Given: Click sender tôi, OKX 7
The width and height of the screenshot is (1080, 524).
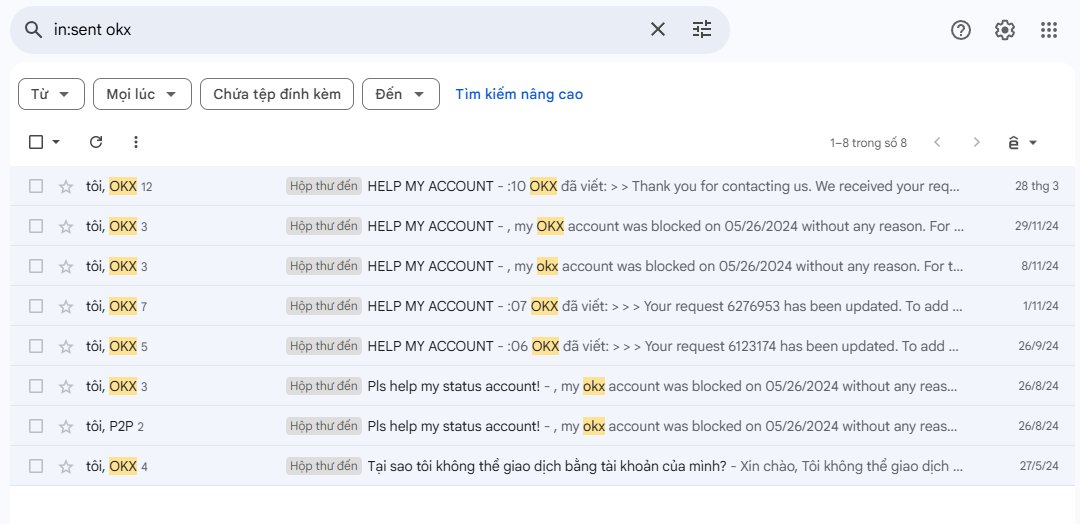Looking at the screenshot, I should tap(116, 306).
